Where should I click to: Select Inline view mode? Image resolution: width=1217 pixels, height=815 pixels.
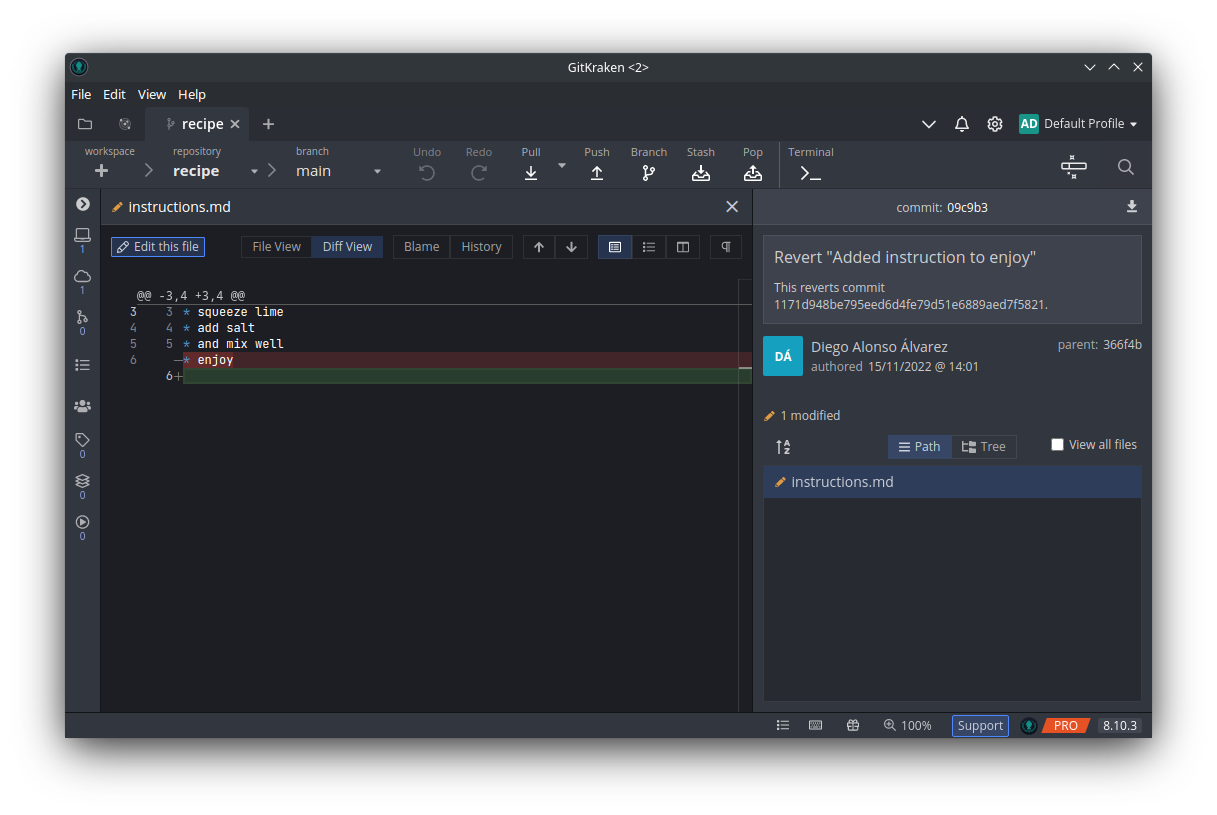click(x=649, y=247)
